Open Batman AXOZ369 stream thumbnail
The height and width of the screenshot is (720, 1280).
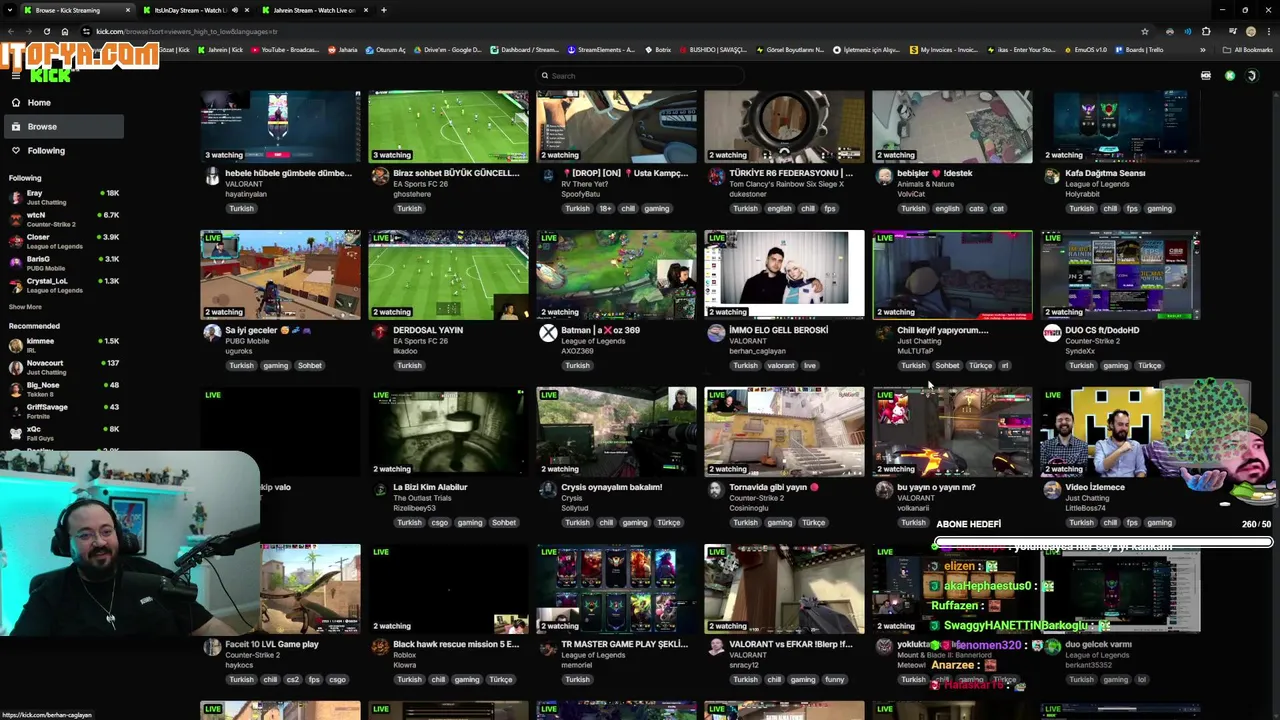click(x=616, y=275)
